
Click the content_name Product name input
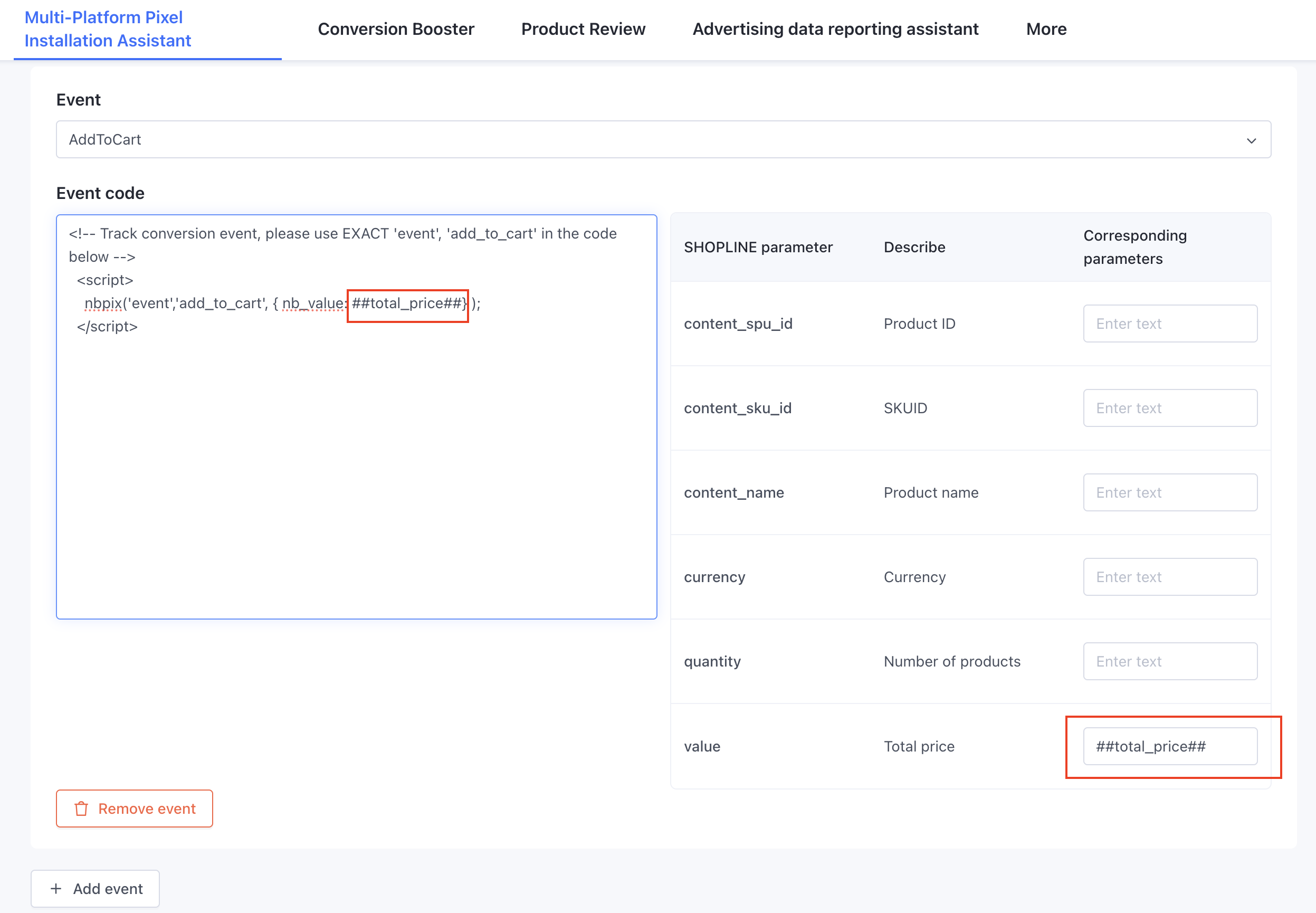tap(1170, 492)
